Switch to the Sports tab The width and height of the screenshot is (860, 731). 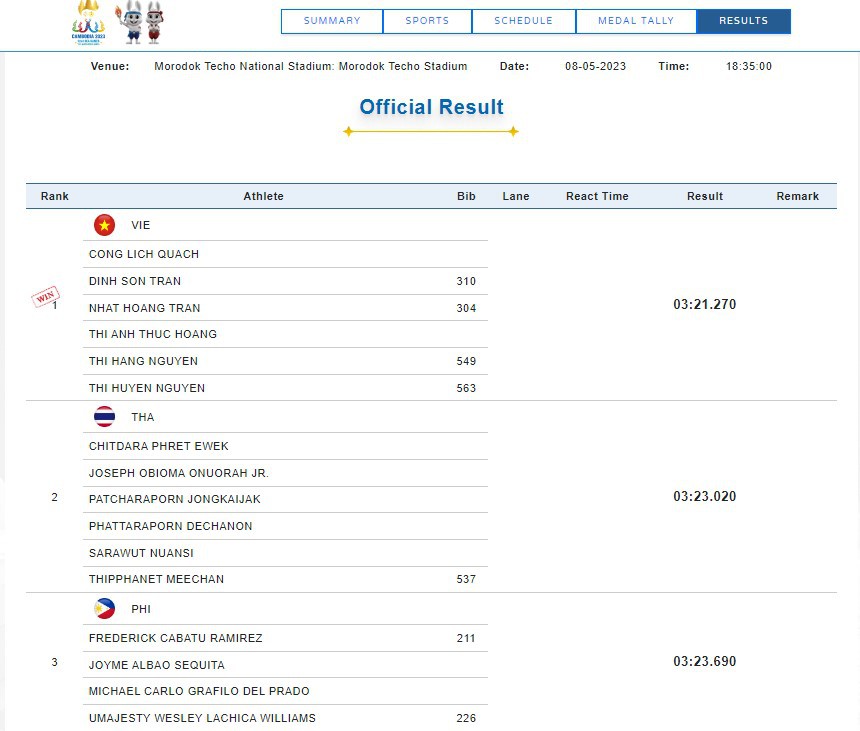pyautogui.click(x=427, y=21)
